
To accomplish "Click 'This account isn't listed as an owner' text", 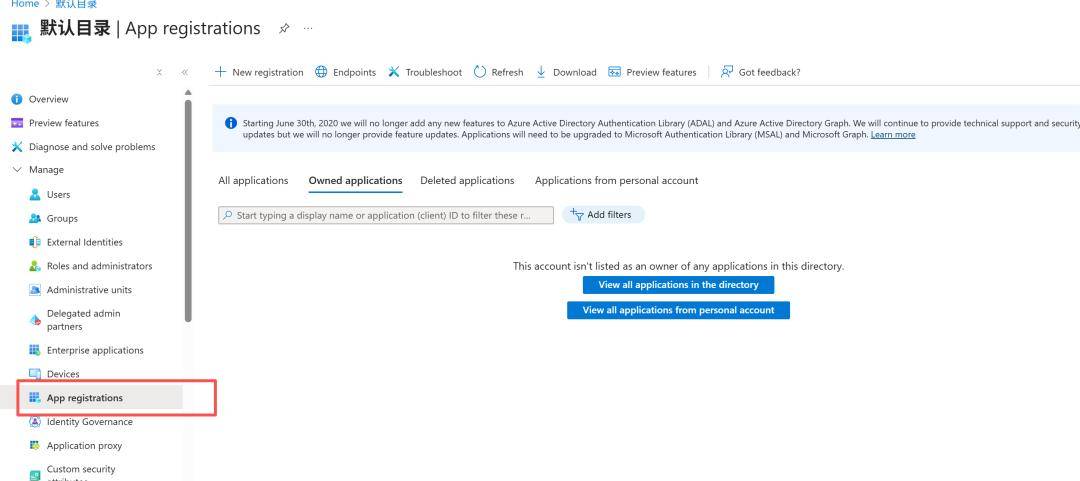I will click(678, 266).
